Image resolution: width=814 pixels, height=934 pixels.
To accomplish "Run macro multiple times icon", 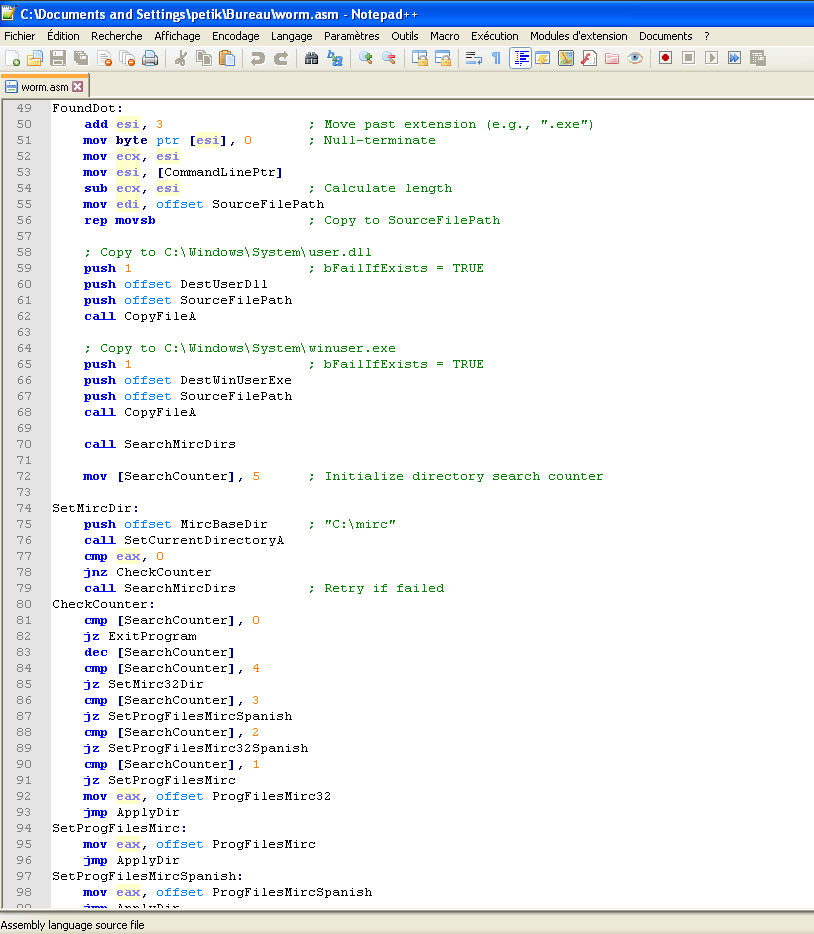I will [735, 58].
